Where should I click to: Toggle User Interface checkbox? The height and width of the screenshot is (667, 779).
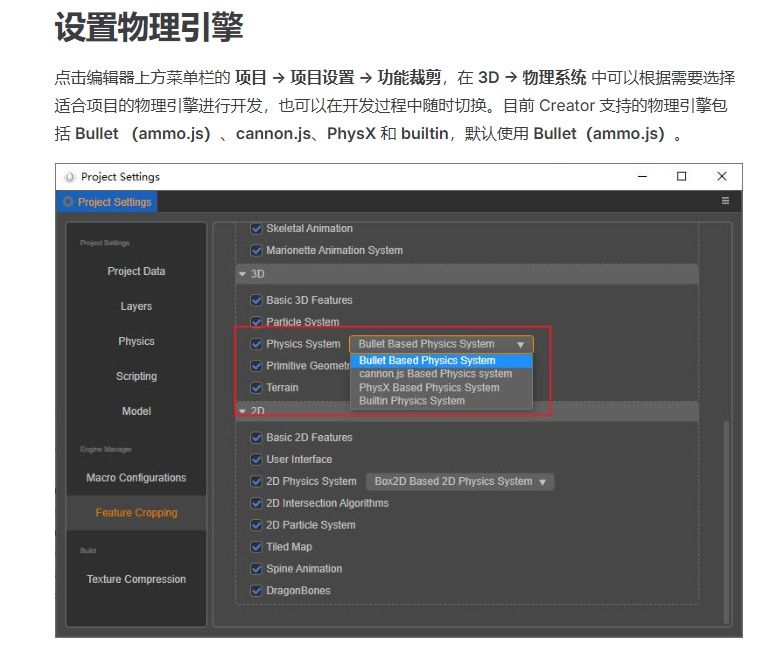click(256, 459)
